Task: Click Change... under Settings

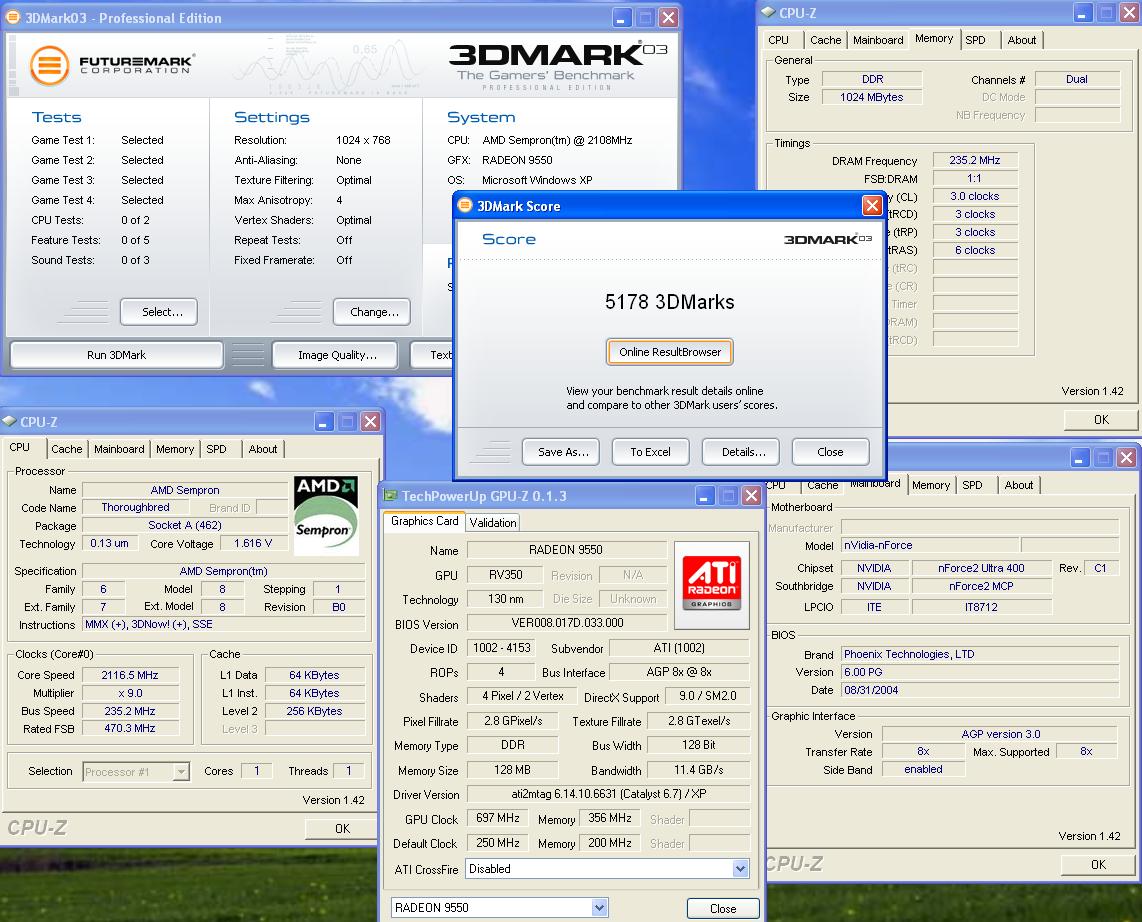Action: click(x=371, y=312)
